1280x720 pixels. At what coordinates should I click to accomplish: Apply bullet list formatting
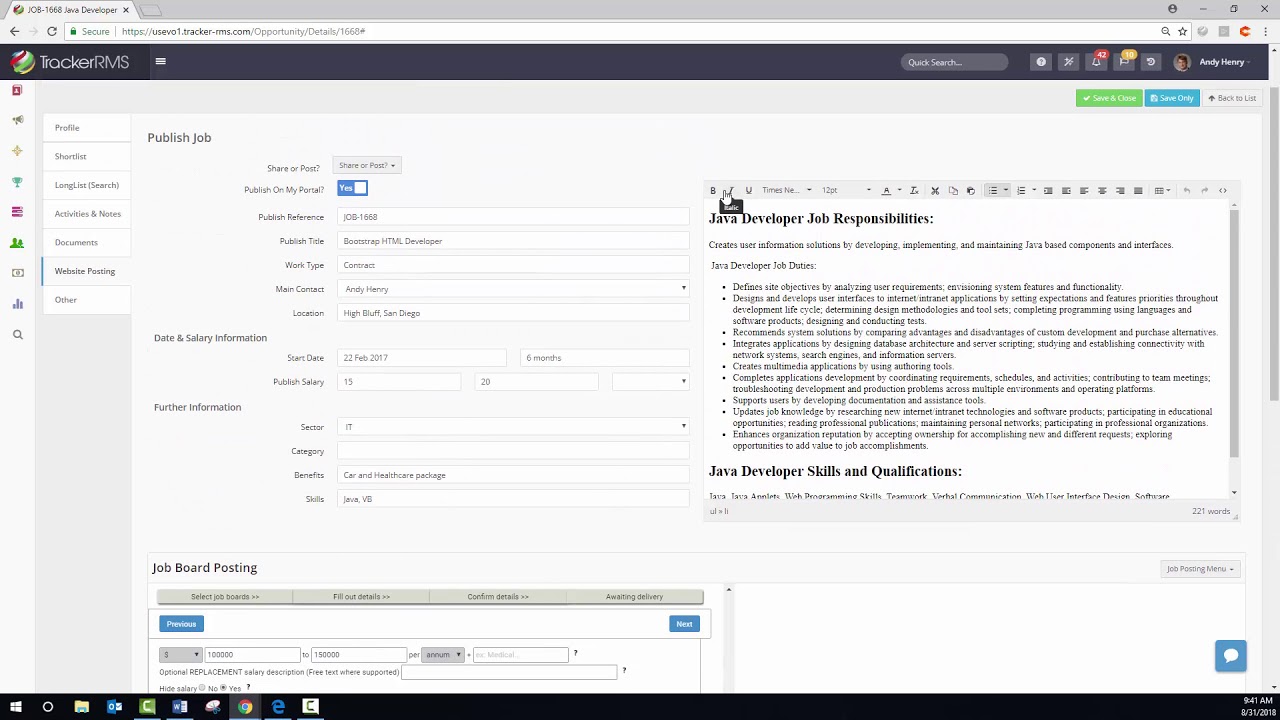992,190
